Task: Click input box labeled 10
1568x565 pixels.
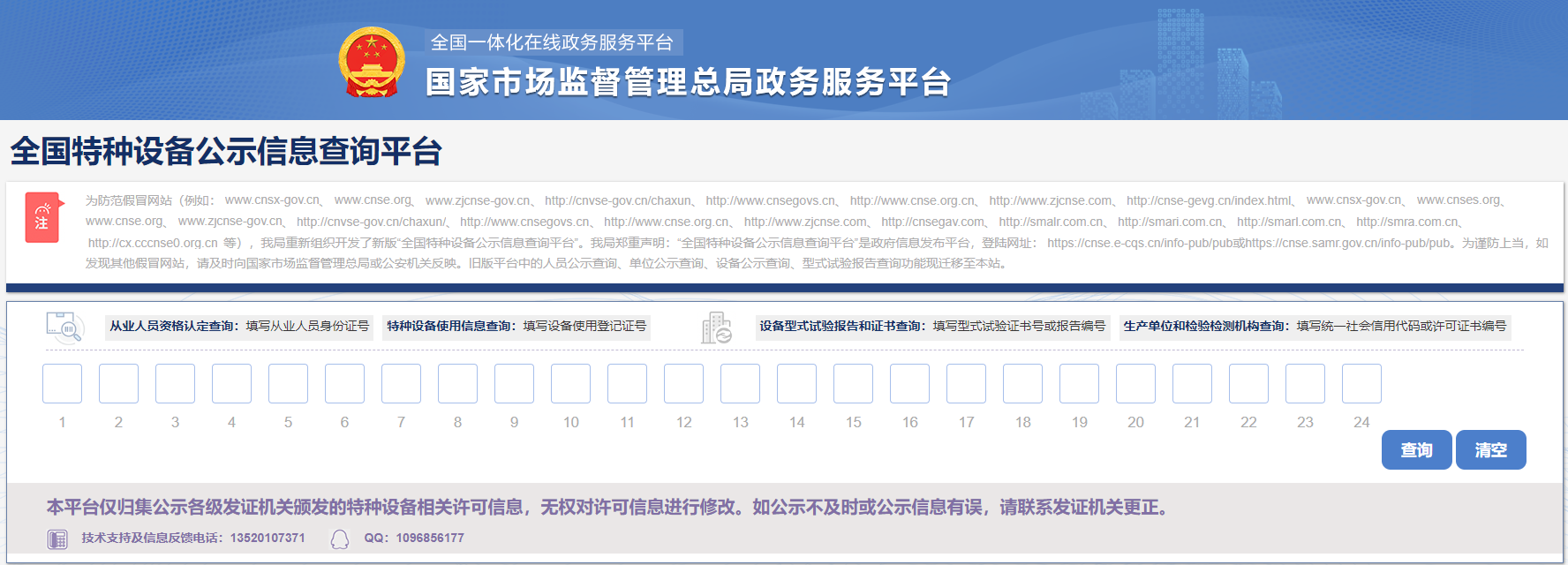Action: [x=570, y=384]
